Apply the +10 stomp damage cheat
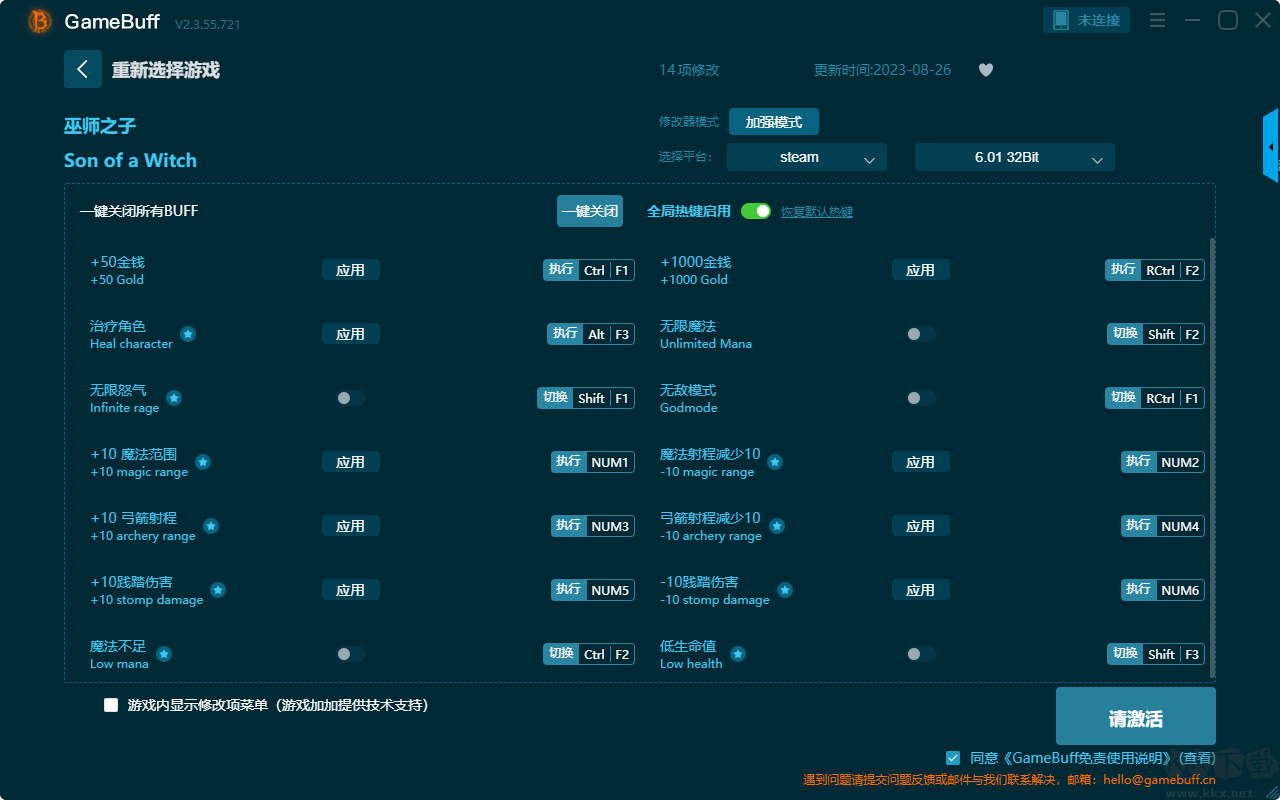This screenshot has width=1280, height=800. pyautogui.click(x=351, y=590)
